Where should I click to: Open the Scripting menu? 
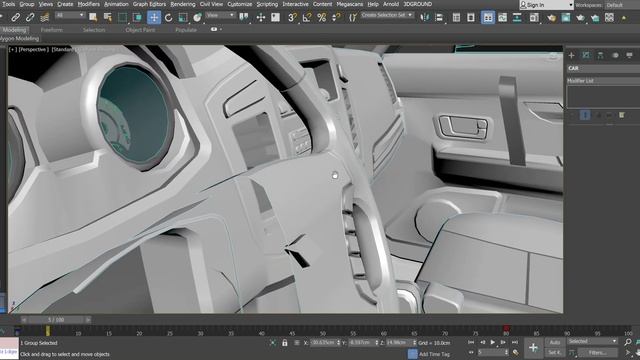pos(267,4)
